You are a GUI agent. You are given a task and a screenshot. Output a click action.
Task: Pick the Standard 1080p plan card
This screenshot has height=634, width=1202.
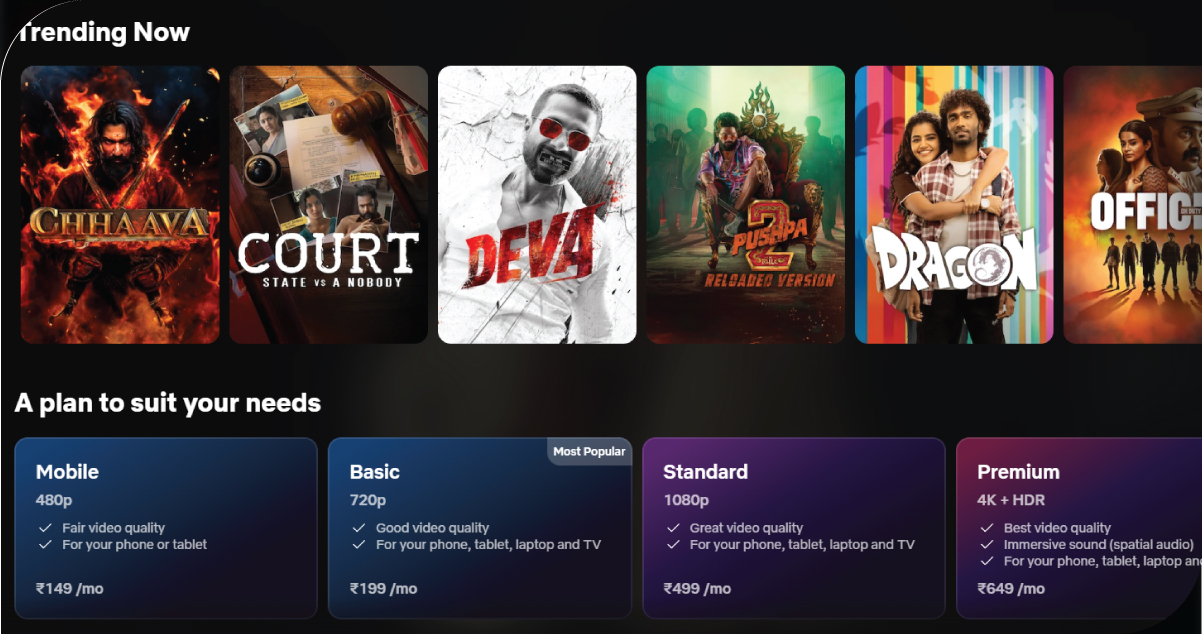(794, 528)
